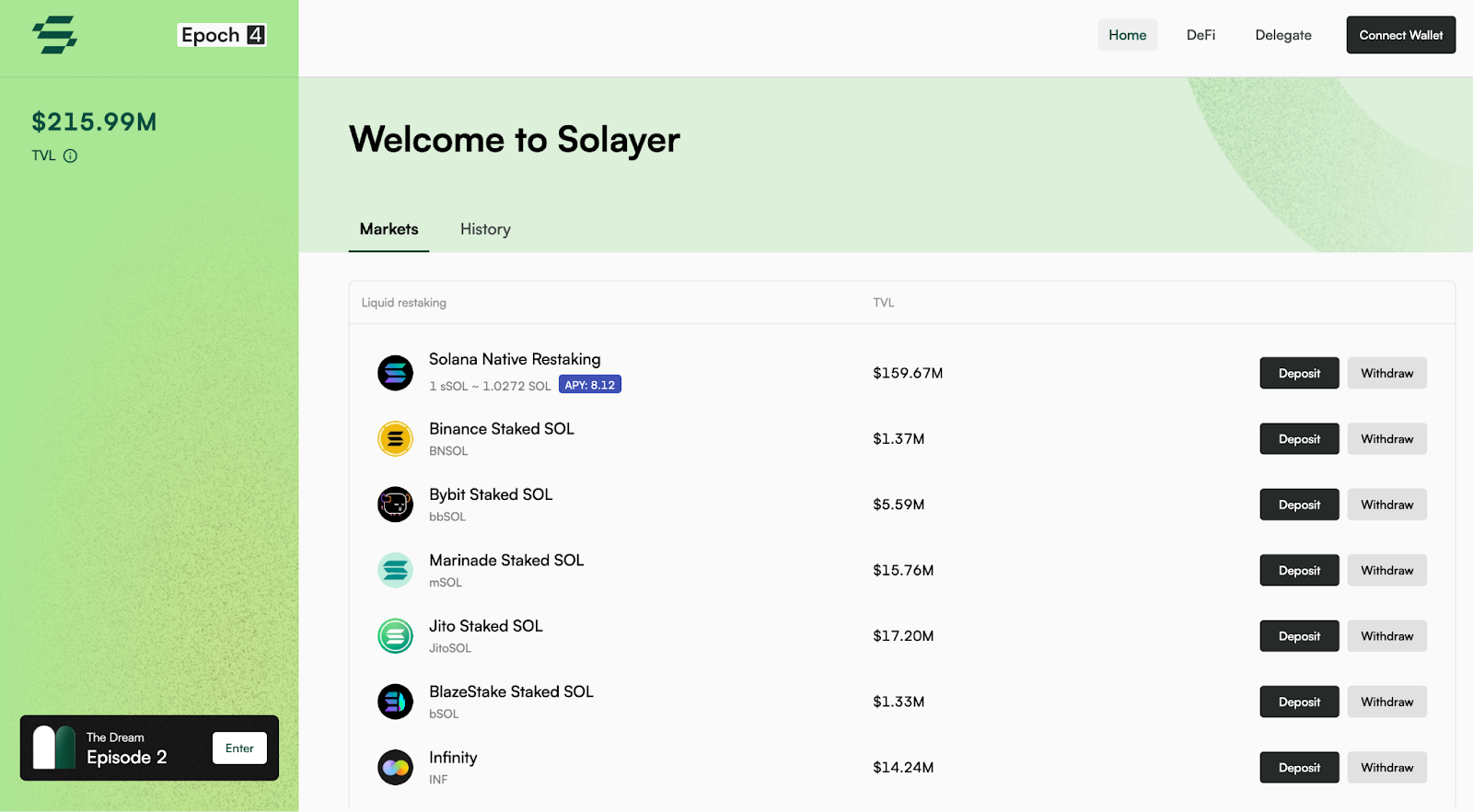Click the Connect Wallet button
1473x812 pixels.
click(x=1401, y=35)
